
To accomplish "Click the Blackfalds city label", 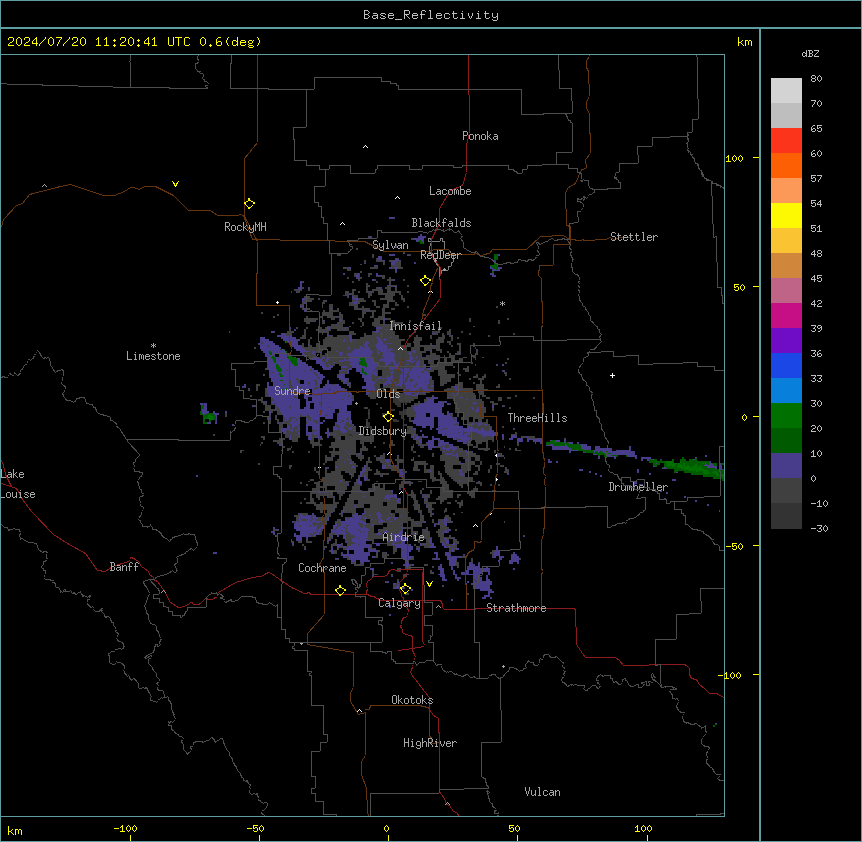I will tap(441, 223).
